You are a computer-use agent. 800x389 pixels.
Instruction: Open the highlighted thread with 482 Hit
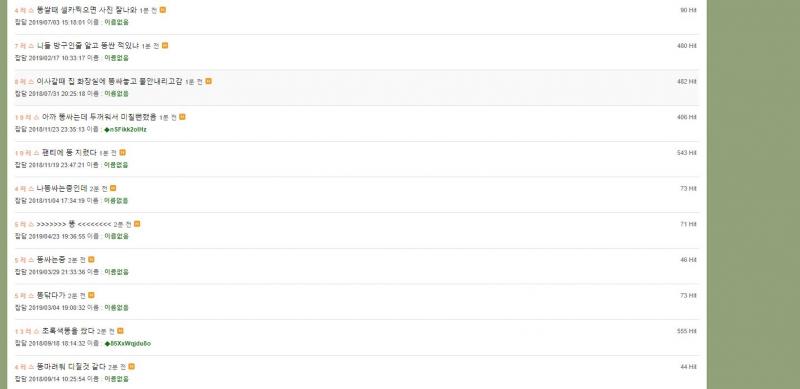[x=109, y=81]
